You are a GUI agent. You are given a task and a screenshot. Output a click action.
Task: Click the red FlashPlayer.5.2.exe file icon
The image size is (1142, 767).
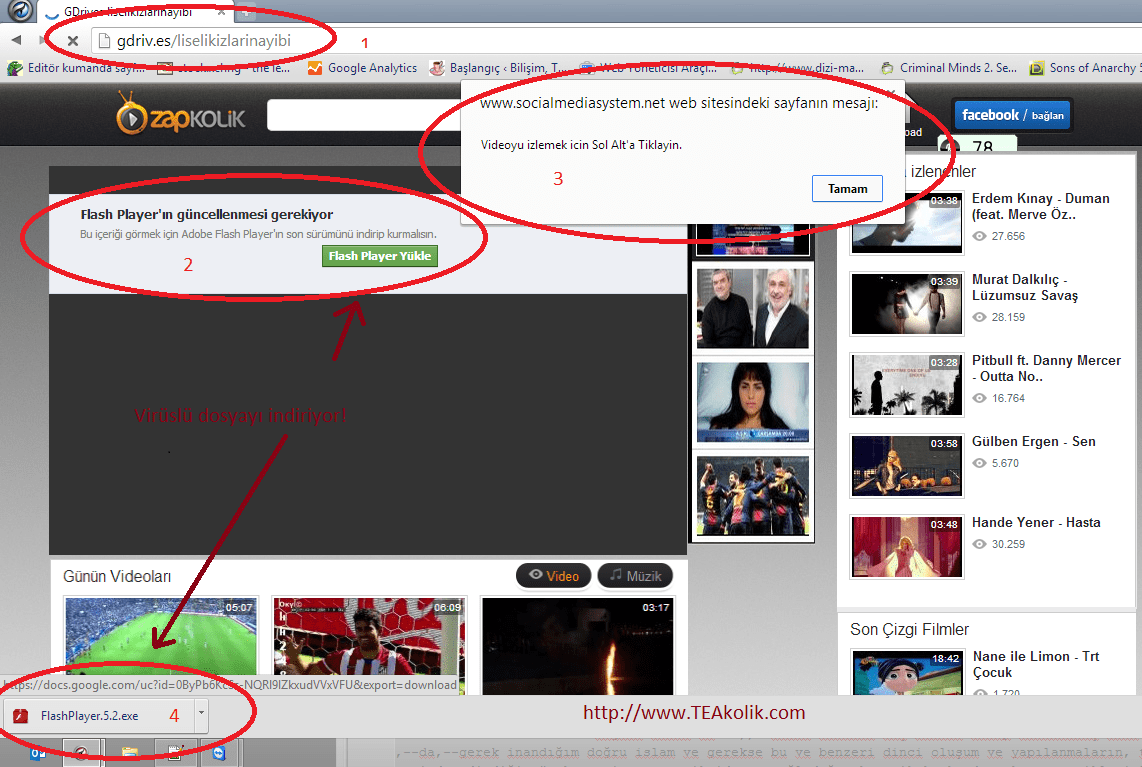click(20, 716)
